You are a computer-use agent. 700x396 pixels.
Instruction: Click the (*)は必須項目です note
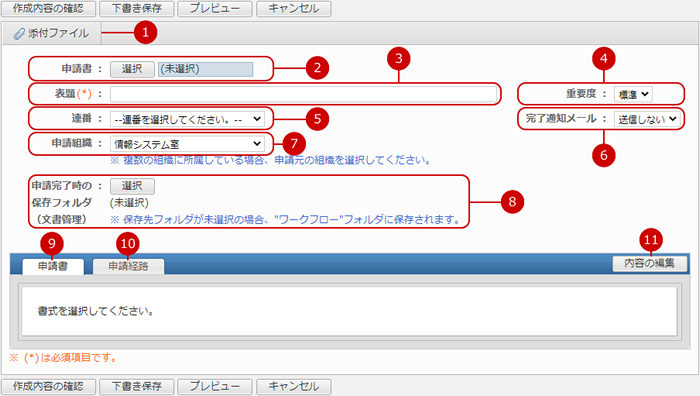pos(63,358)
